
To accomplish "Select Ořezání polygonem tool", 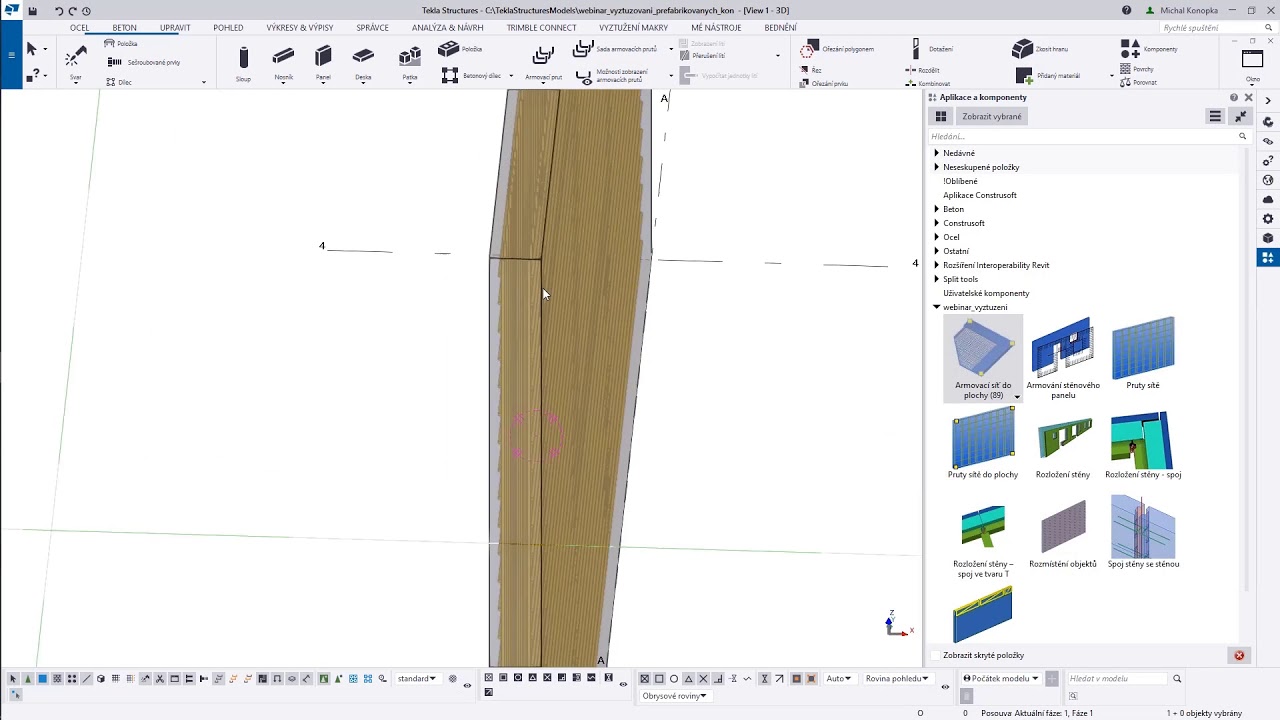I will pyautogui.click(x=837, y=48).
